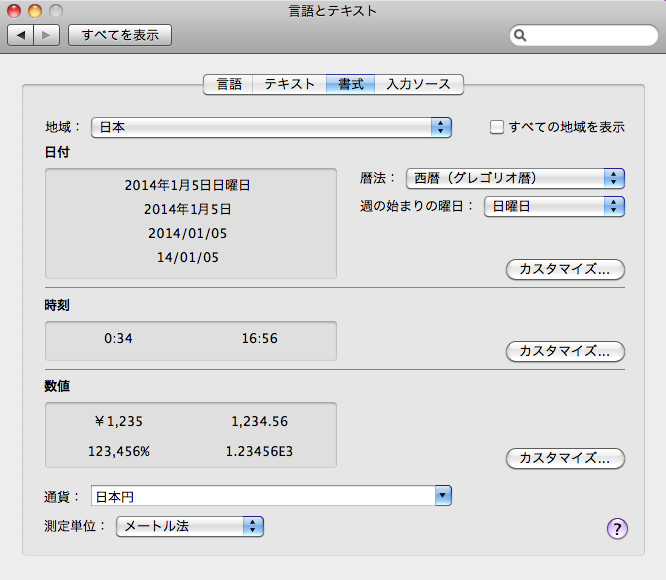The width and height of the screenshot is (666, 580).
Task: Switch to the 言語 tab
Action: 228,84
